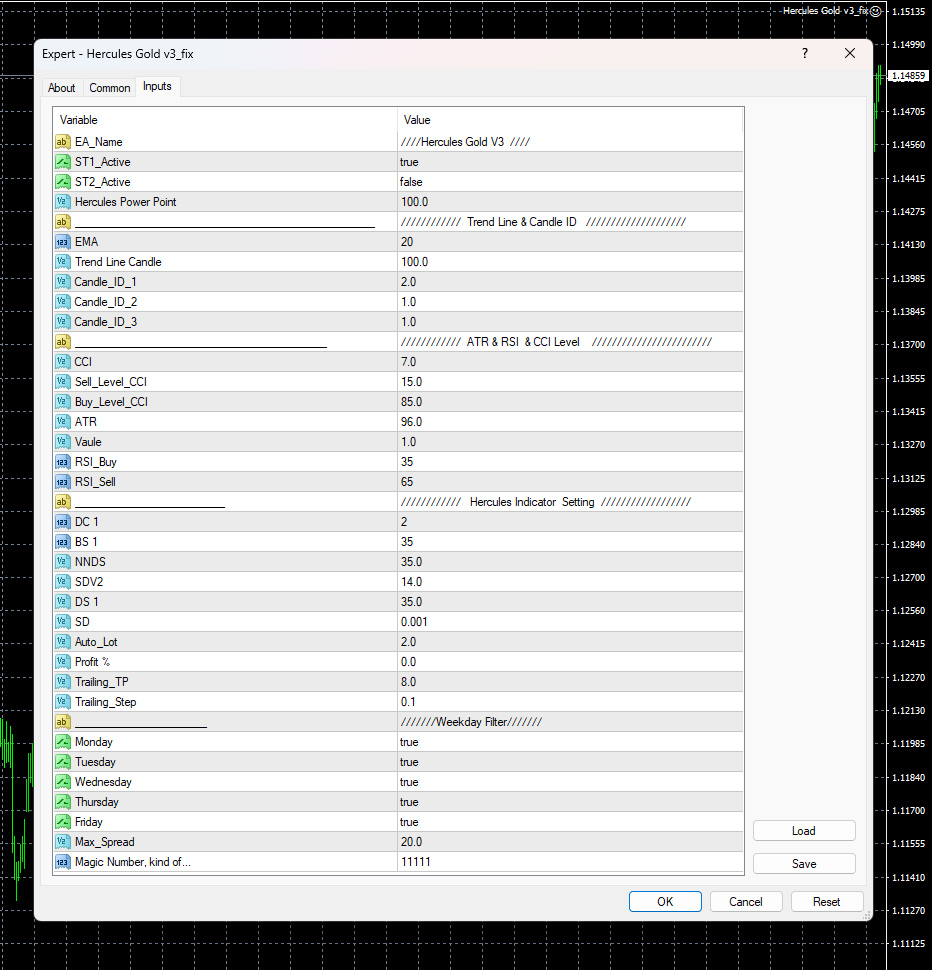Click the double icon beside Hercules Power Point

62,202
